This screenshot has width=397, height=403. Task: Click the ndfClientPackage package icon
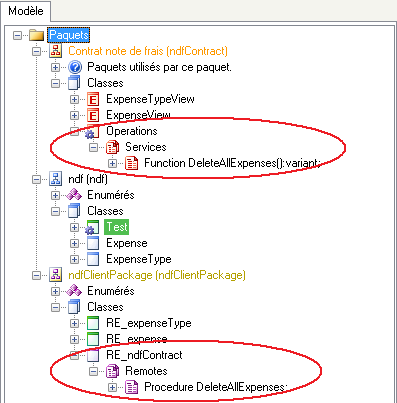pos(55,275)
